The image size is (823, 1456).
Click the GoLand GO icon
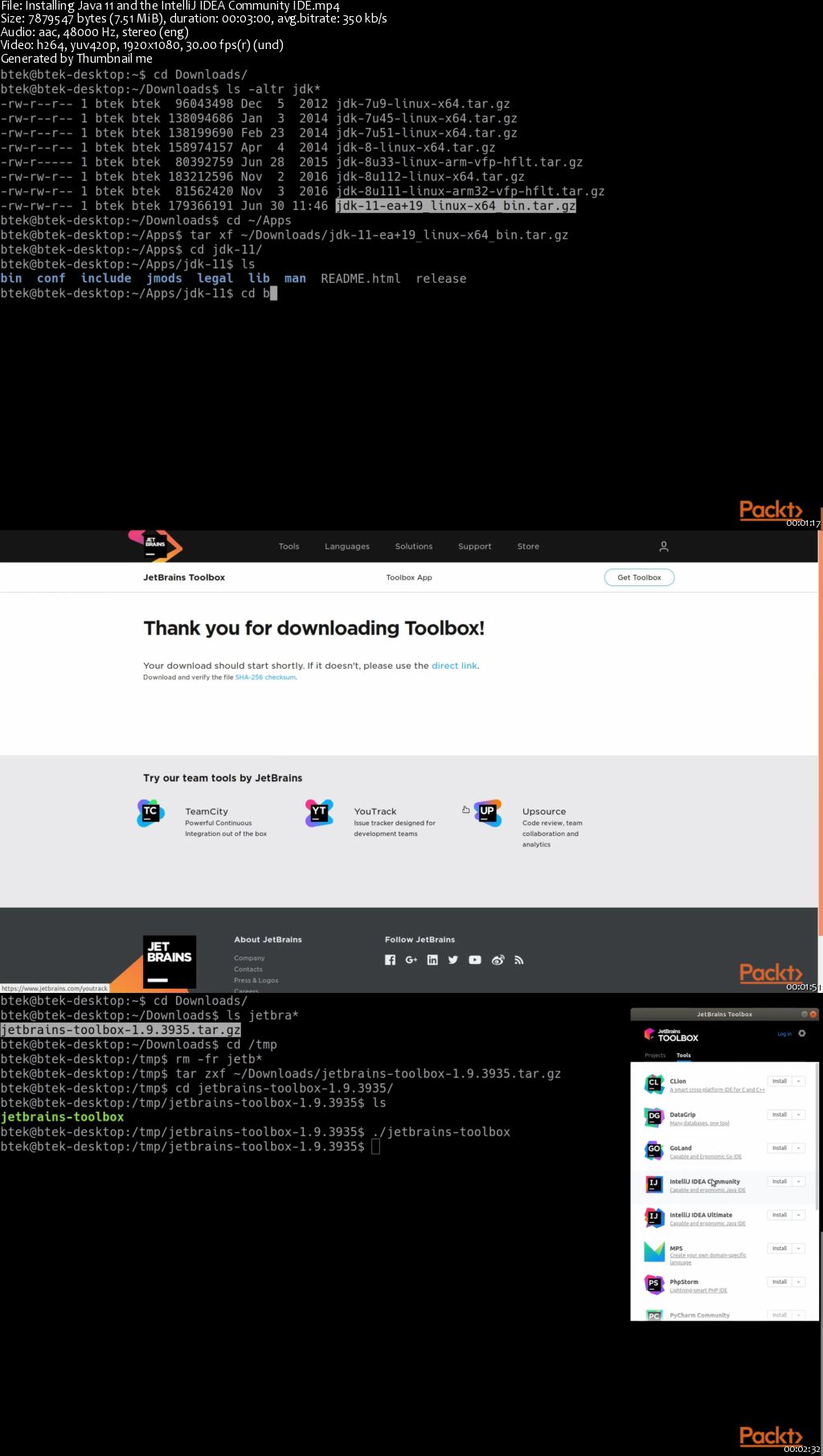coord(654,1150)
